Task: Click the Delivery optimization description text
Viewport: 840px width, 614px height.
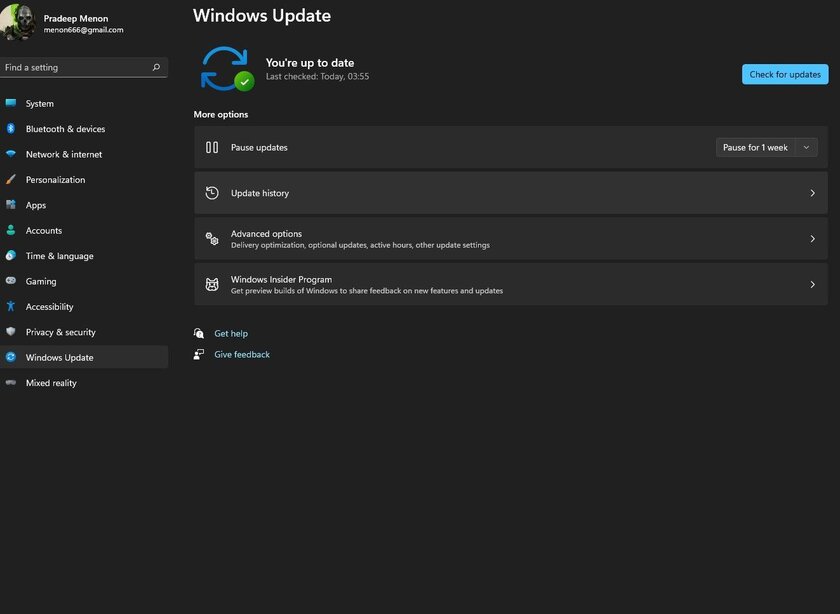Action: [x=360, y=245]
